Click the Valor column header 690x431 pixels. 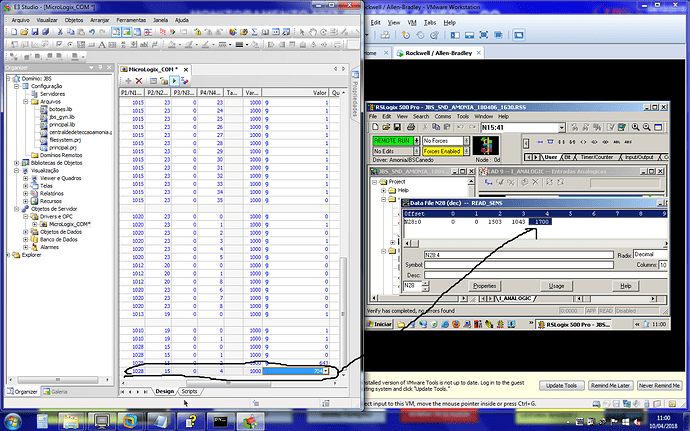(x=295, y=93)
